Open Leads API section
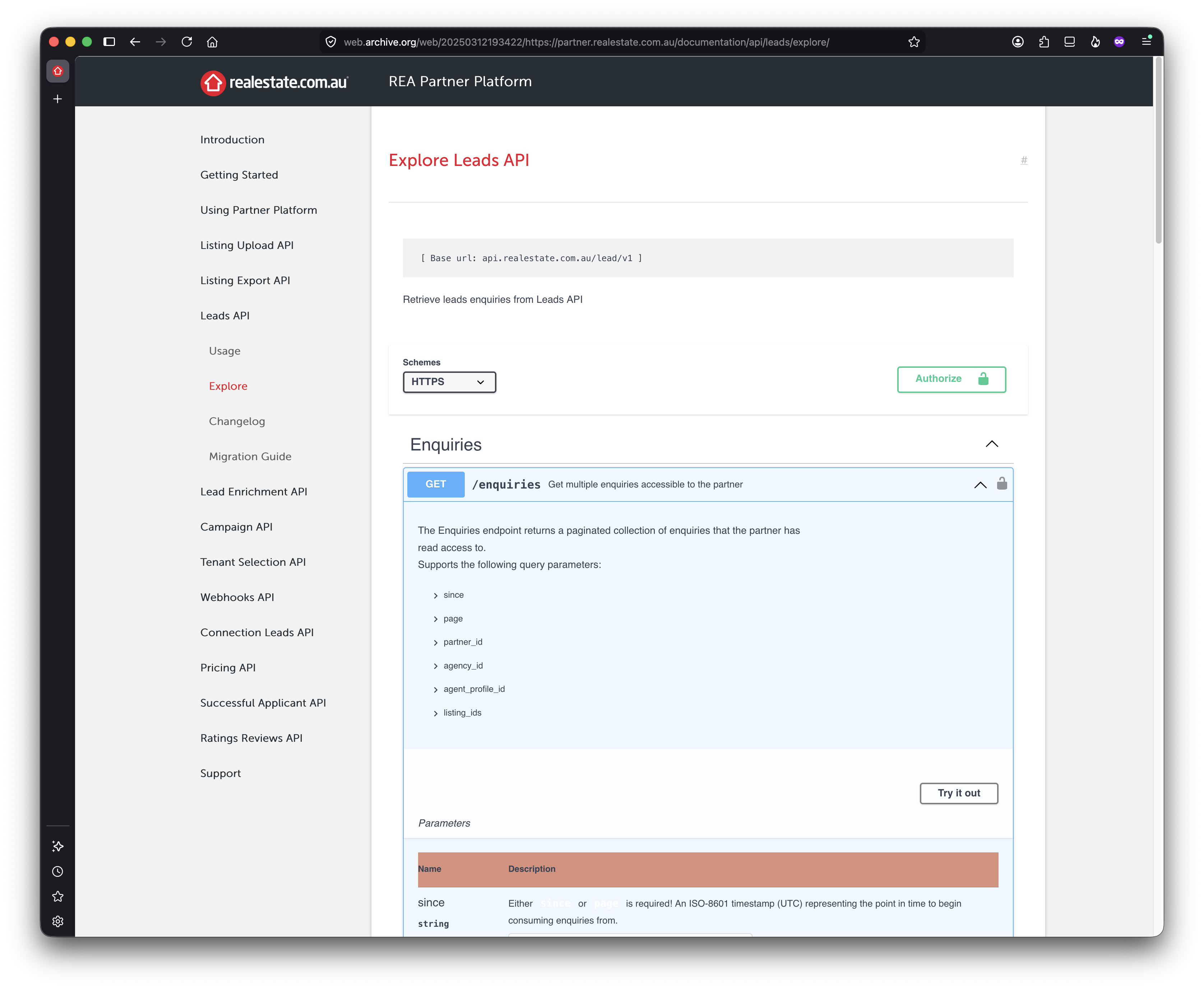1204x990 pixels. (x=224, y=316)
